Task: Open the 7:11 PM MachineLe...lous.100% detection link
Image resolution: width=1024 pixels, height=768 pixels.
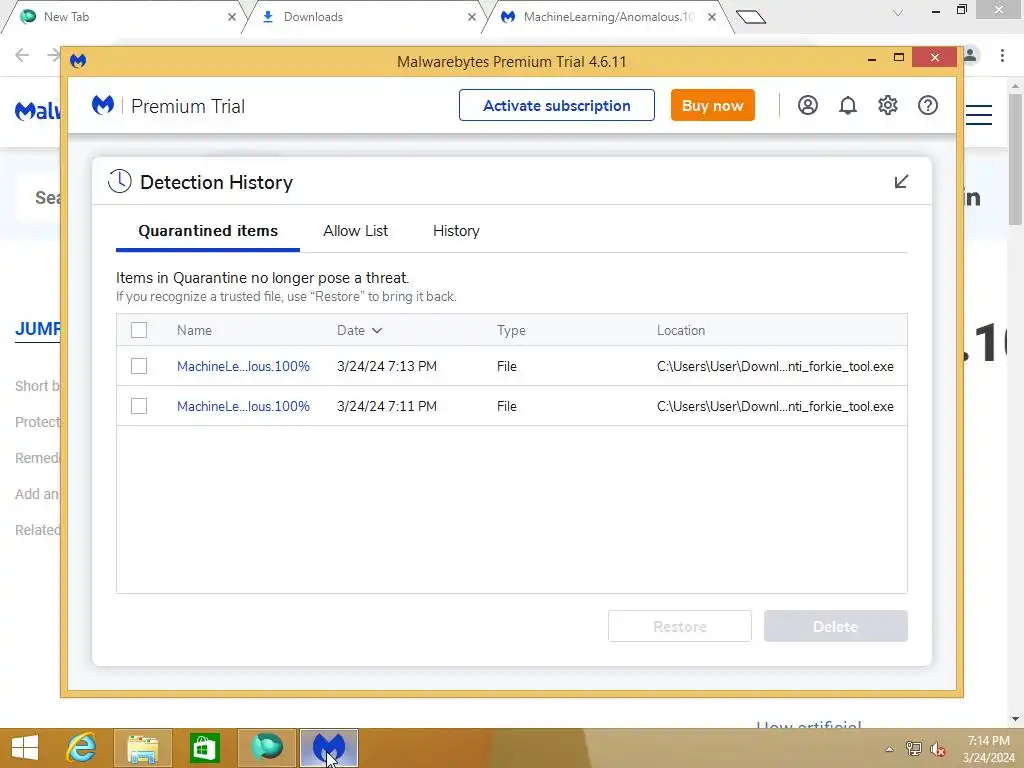Action: pyautogui.click(x=243, y=406)
